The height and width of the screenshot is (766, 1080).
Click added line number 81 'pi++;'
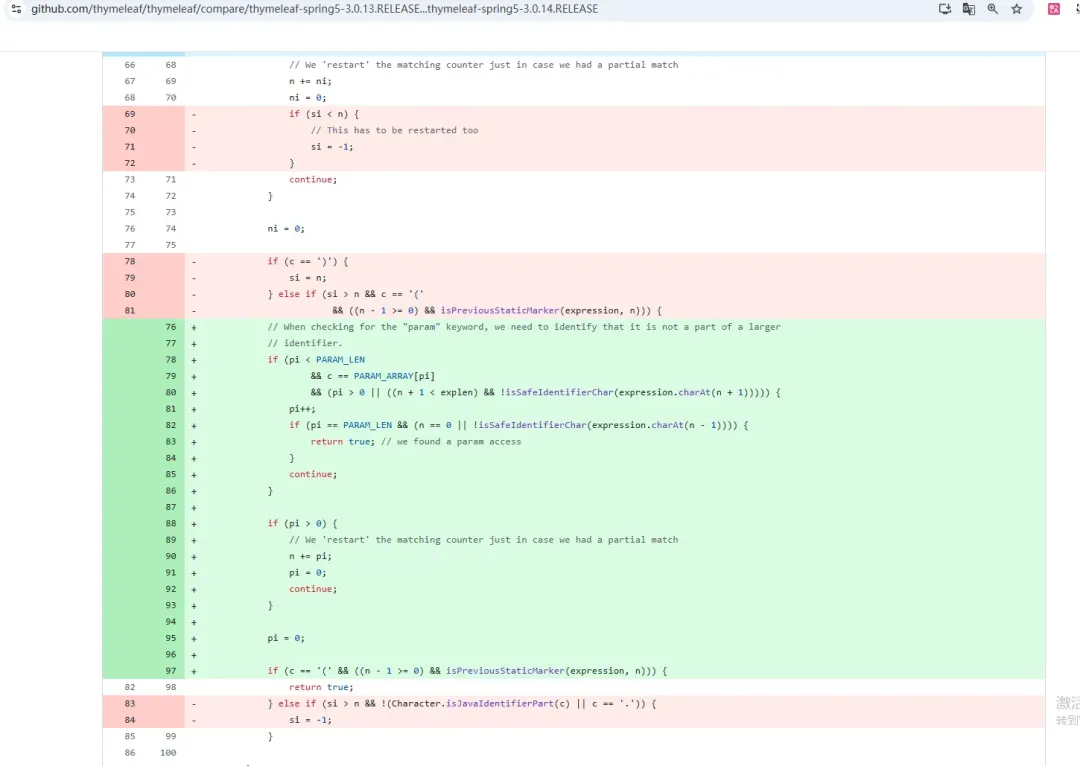tap(171, 408)
